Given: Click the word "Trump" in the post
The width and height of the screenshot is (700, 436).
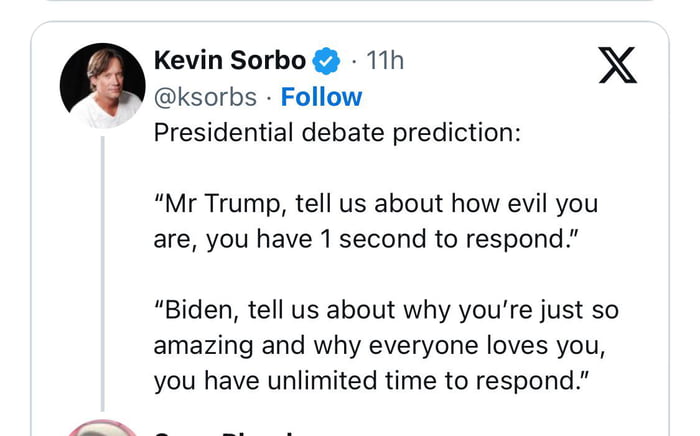Looking at the screenshot, I should pos(247,205).
